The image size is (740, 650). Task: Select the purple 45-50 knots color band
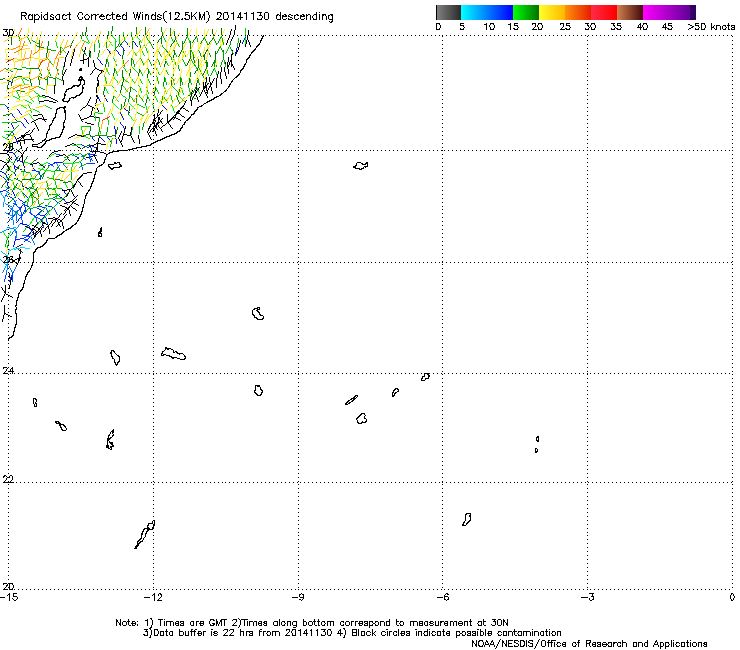pyautogui.click(x=682, y=12)
